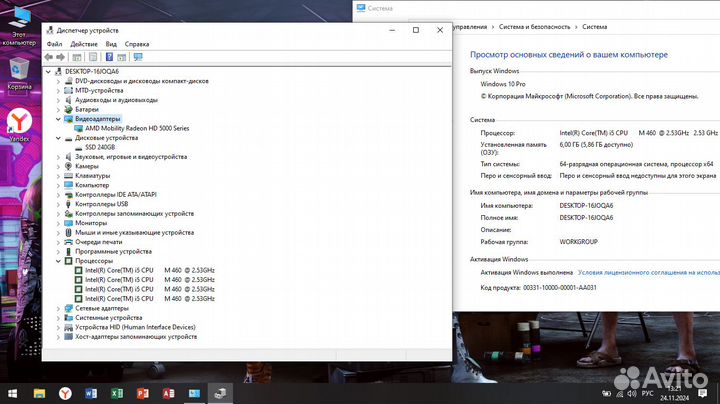Open Word from the taskbar
The height and width of the screenshot is (404, 720).
[91, 393]
